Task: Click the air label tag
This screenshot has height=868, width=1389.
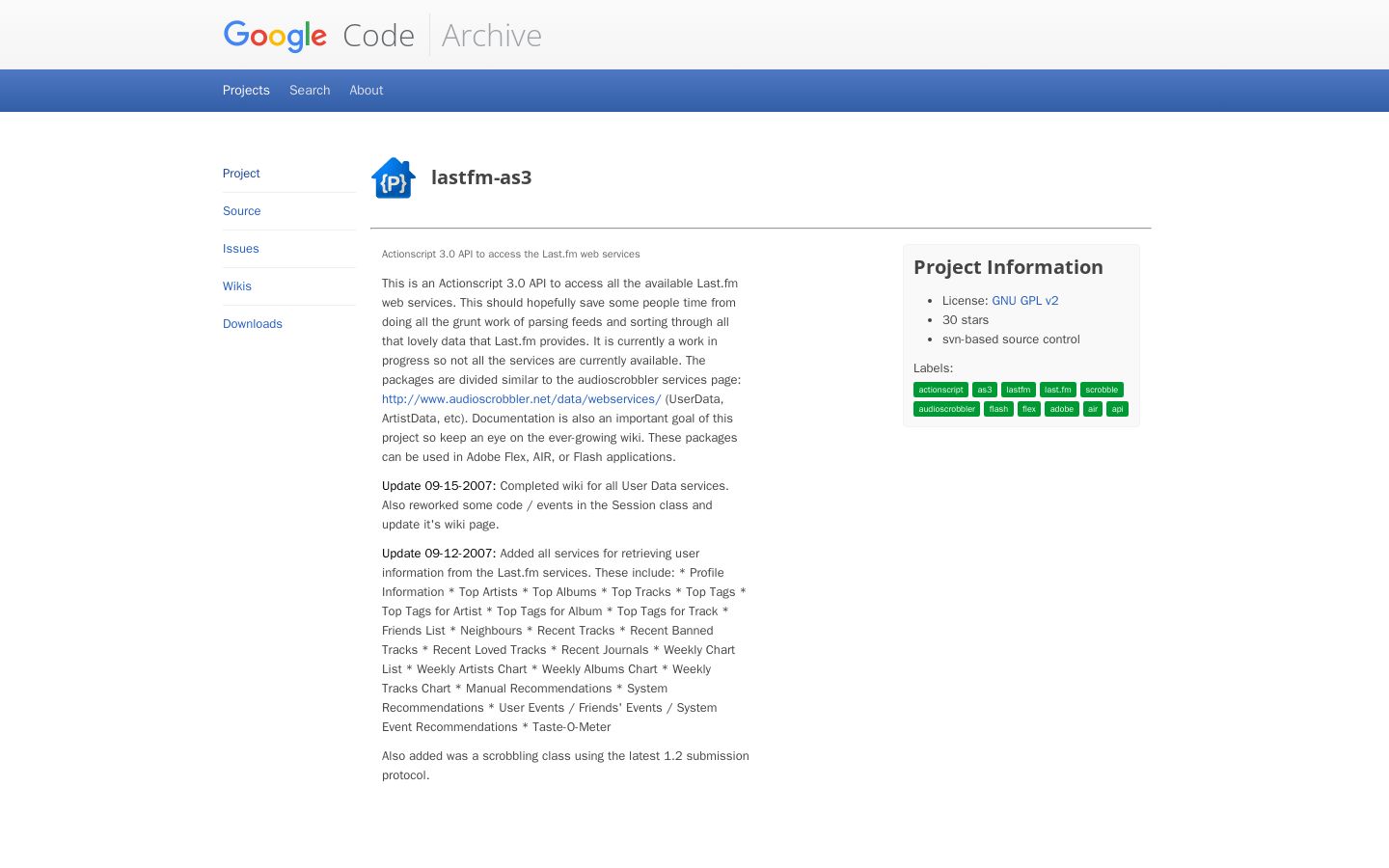Action: (x=1093, y=409)
